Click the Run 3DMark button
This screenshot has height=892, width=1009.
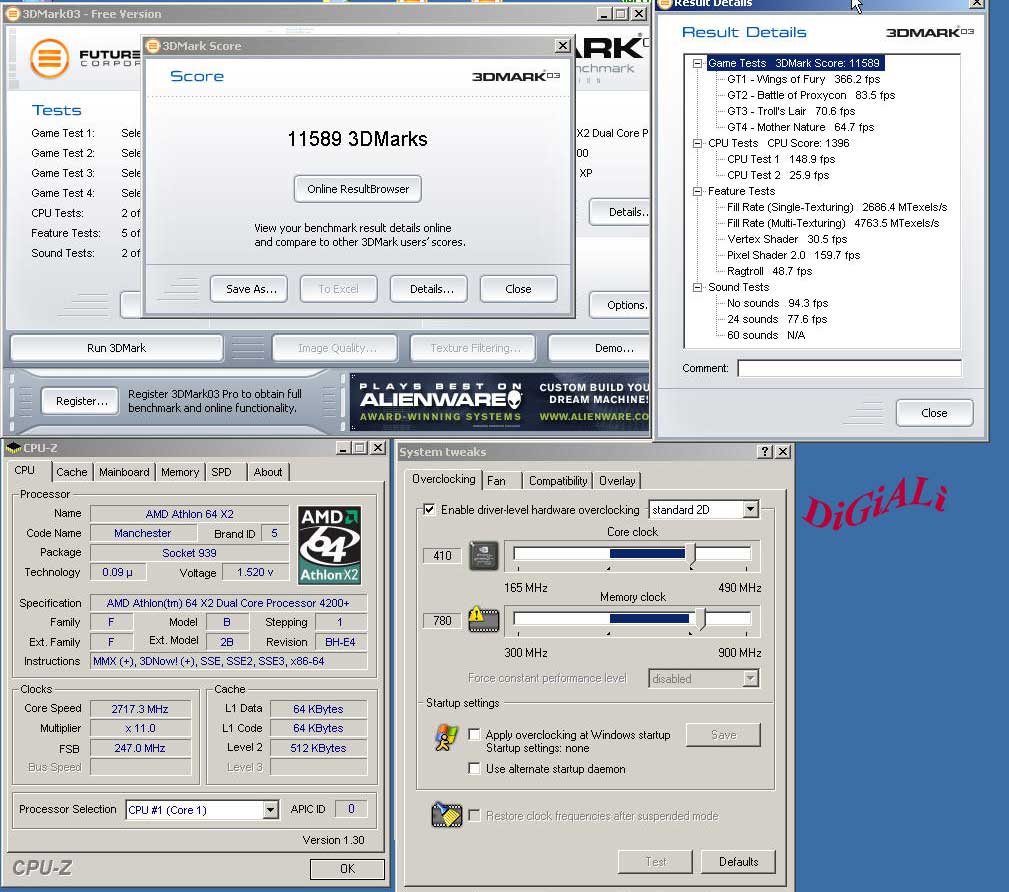[x=116, y=348]
